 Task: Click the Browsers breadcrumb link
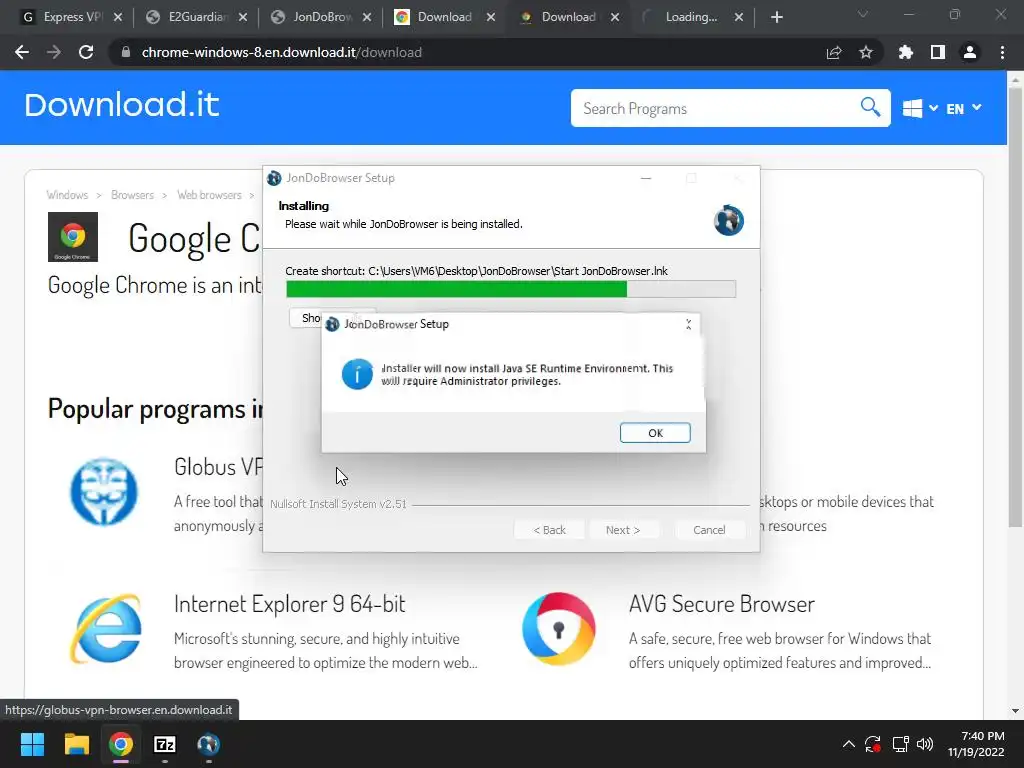click(132, 195)
